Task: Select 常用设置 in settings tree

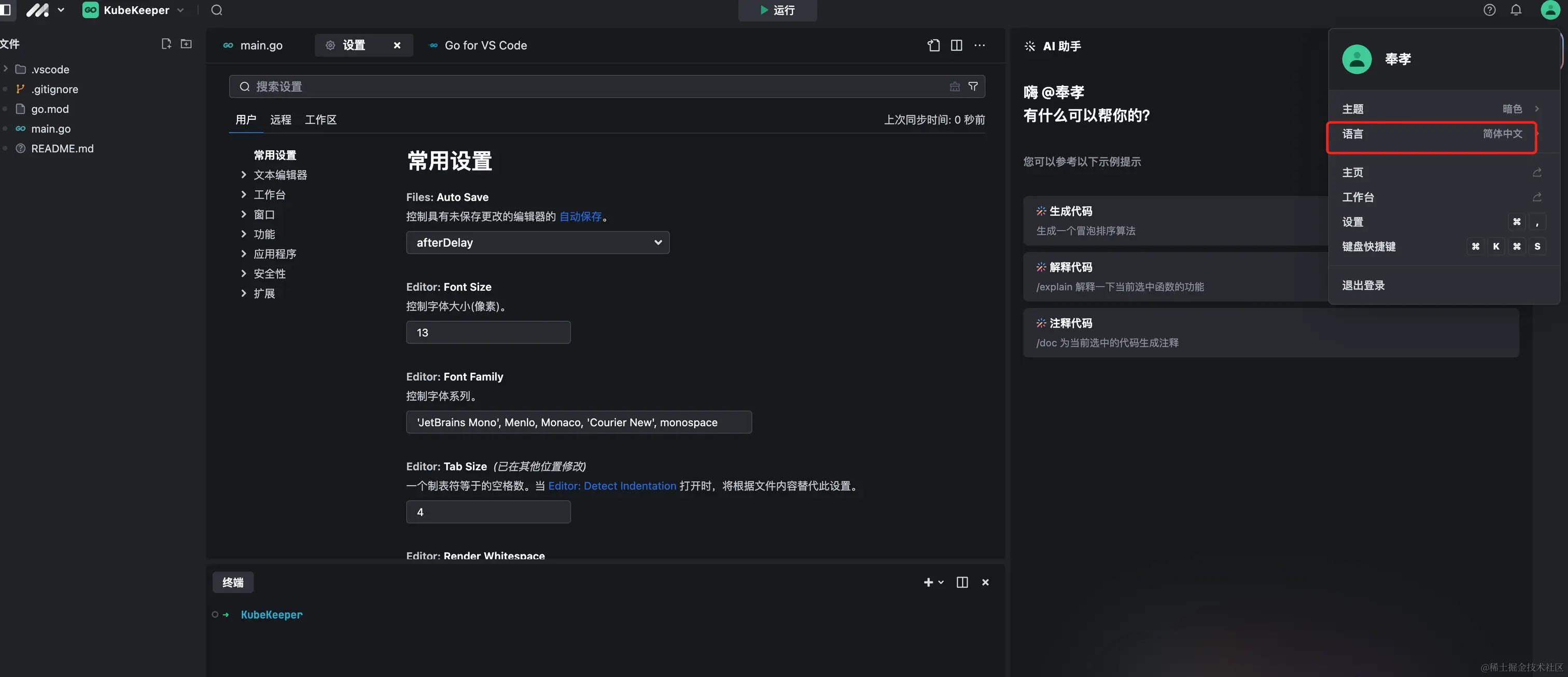Action: pyautogui.click(x=275, y=155)
